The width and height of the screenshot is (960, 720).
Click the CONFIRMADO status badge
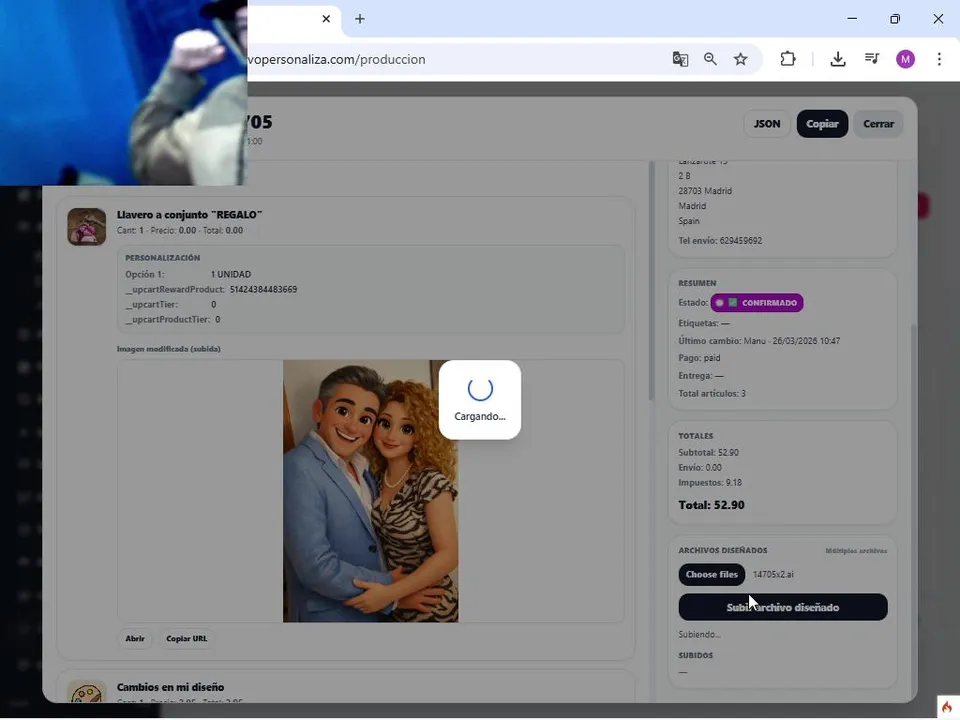coord(757,302)
